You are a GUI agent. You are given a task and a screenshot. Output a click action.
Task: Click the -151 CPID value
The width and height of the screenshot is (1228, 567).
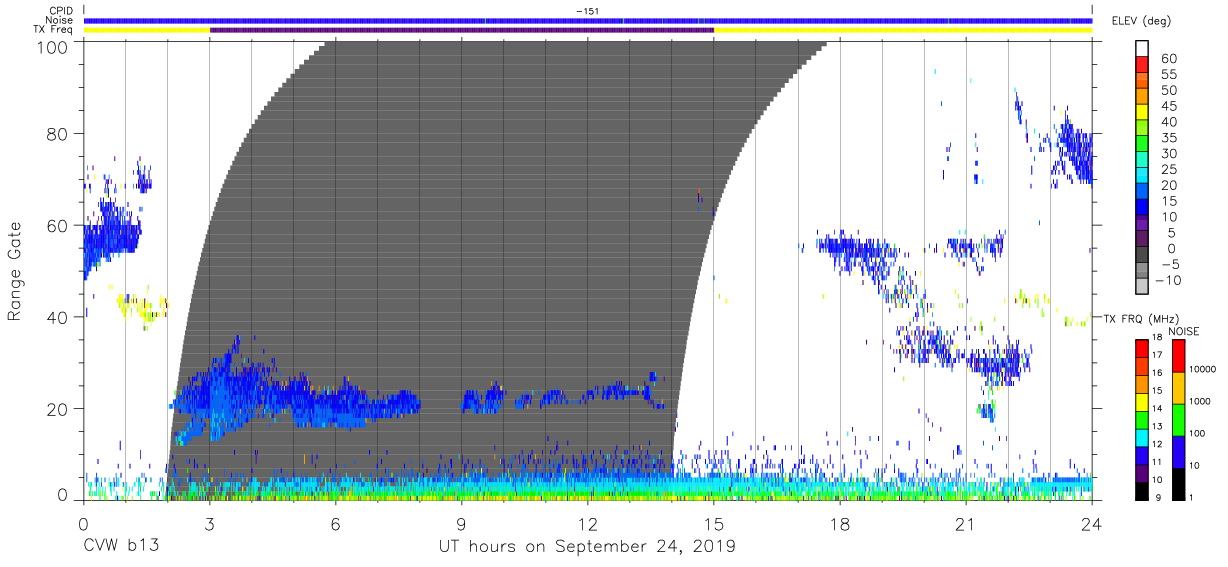(x=587, y=10)
